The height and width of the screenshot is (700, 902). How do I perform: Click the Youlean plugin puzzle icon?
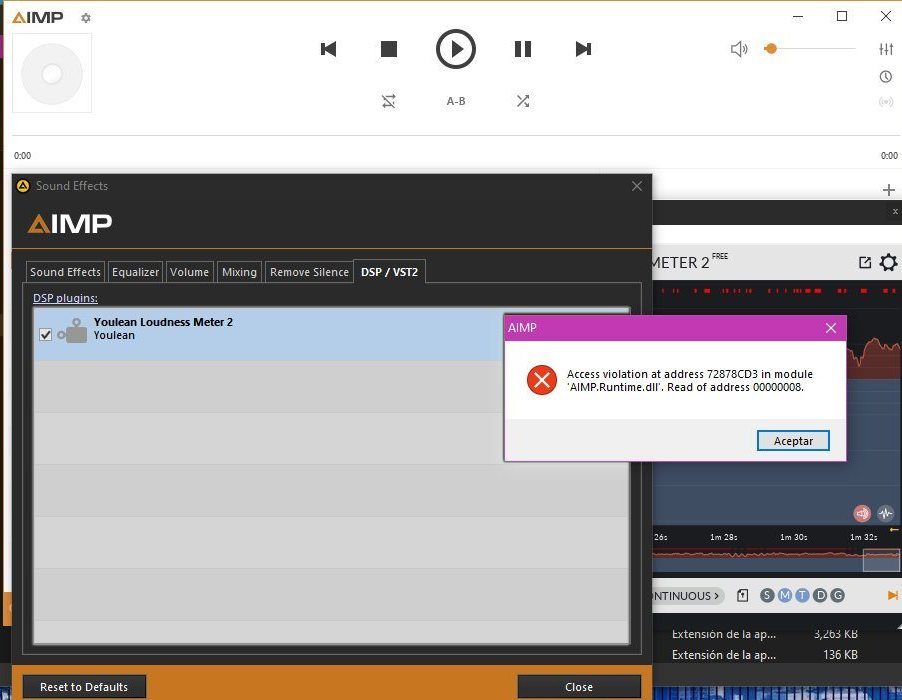[x=72, y=331]
